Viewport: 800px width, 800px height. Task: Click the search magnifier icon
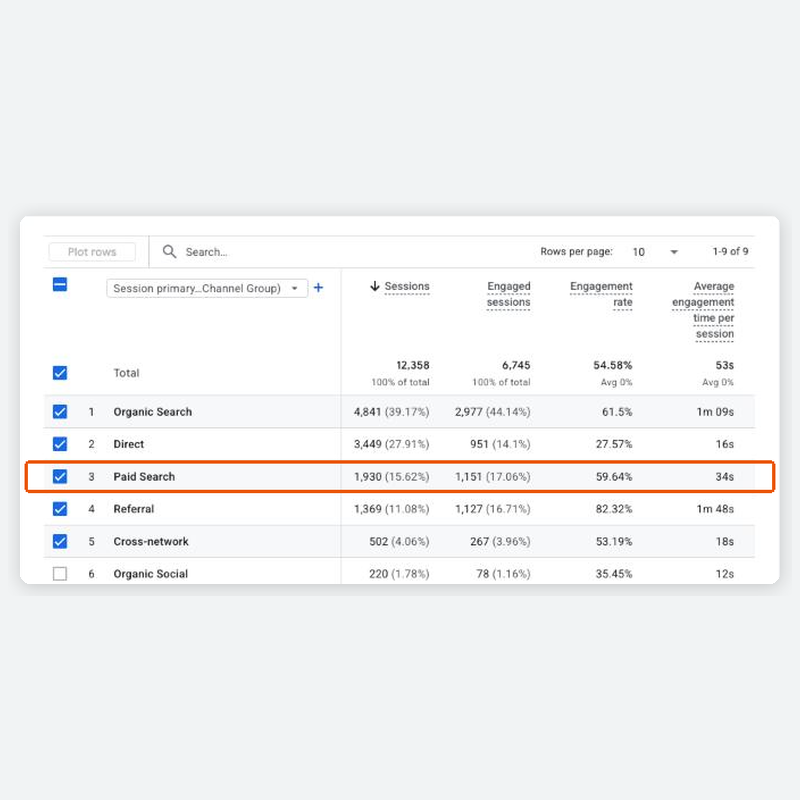coord(169,252)
